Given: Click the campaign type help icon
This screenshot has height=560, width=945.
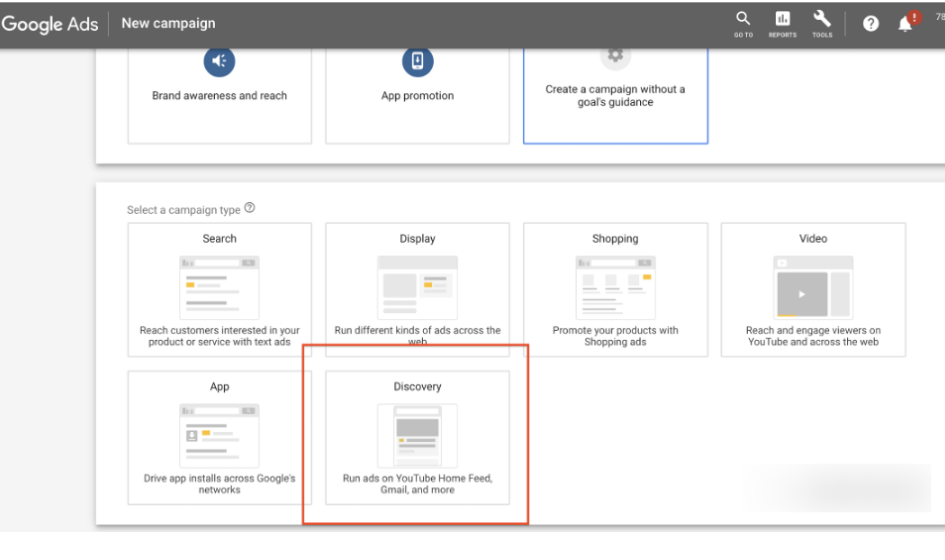Looking at the screenshot, I should pos(250,208).
